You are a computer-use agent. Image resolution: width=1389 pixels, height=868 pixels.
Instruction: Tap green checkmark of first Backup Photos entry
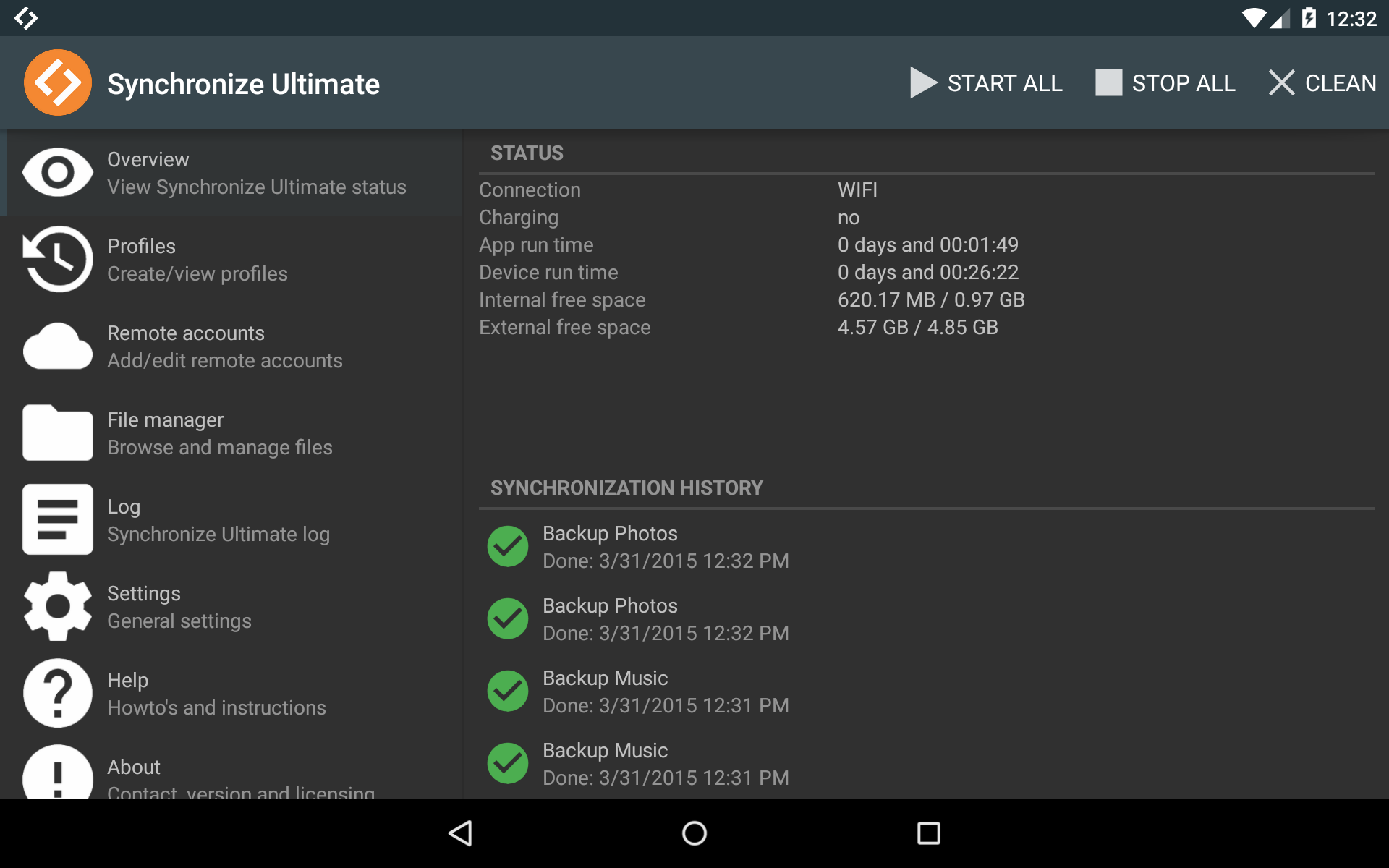coord(508,546)
